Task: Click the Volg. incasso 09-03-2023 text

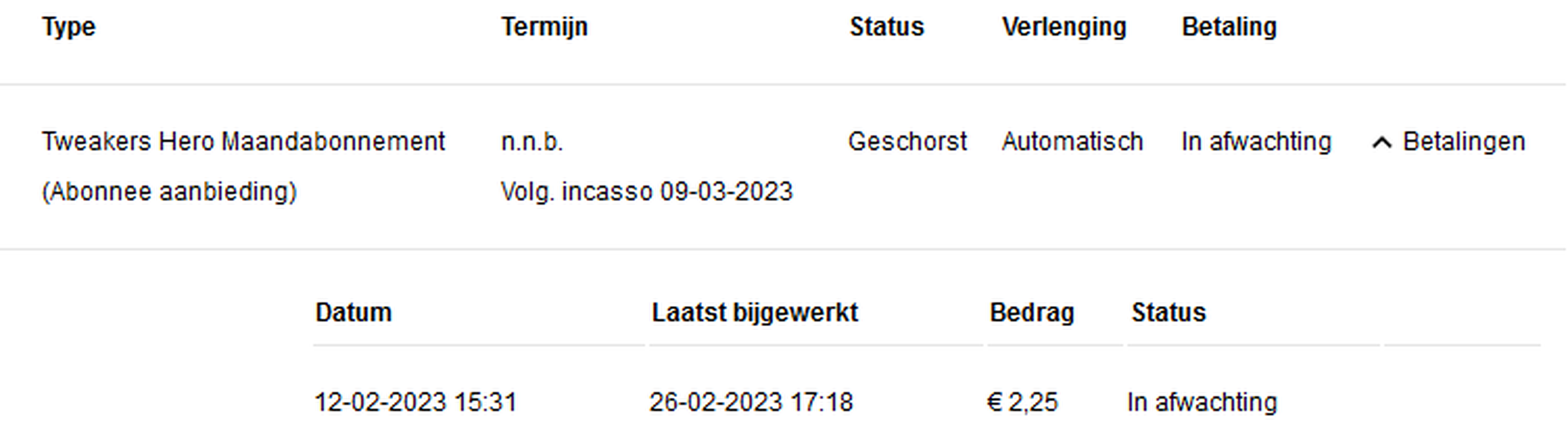Action: coord(647,192)
